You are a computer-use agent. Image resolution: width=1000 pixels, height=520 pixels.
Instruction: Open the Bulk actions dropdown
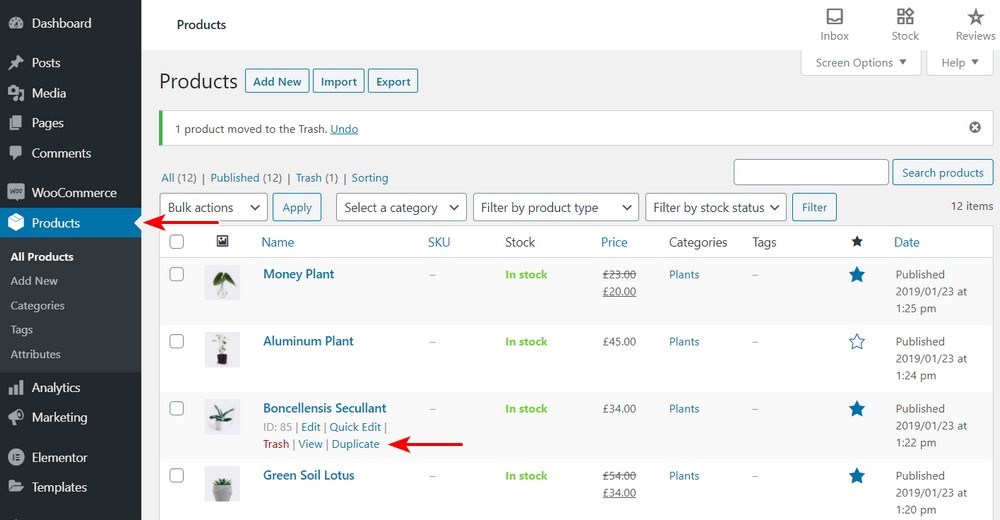[214, 207]
